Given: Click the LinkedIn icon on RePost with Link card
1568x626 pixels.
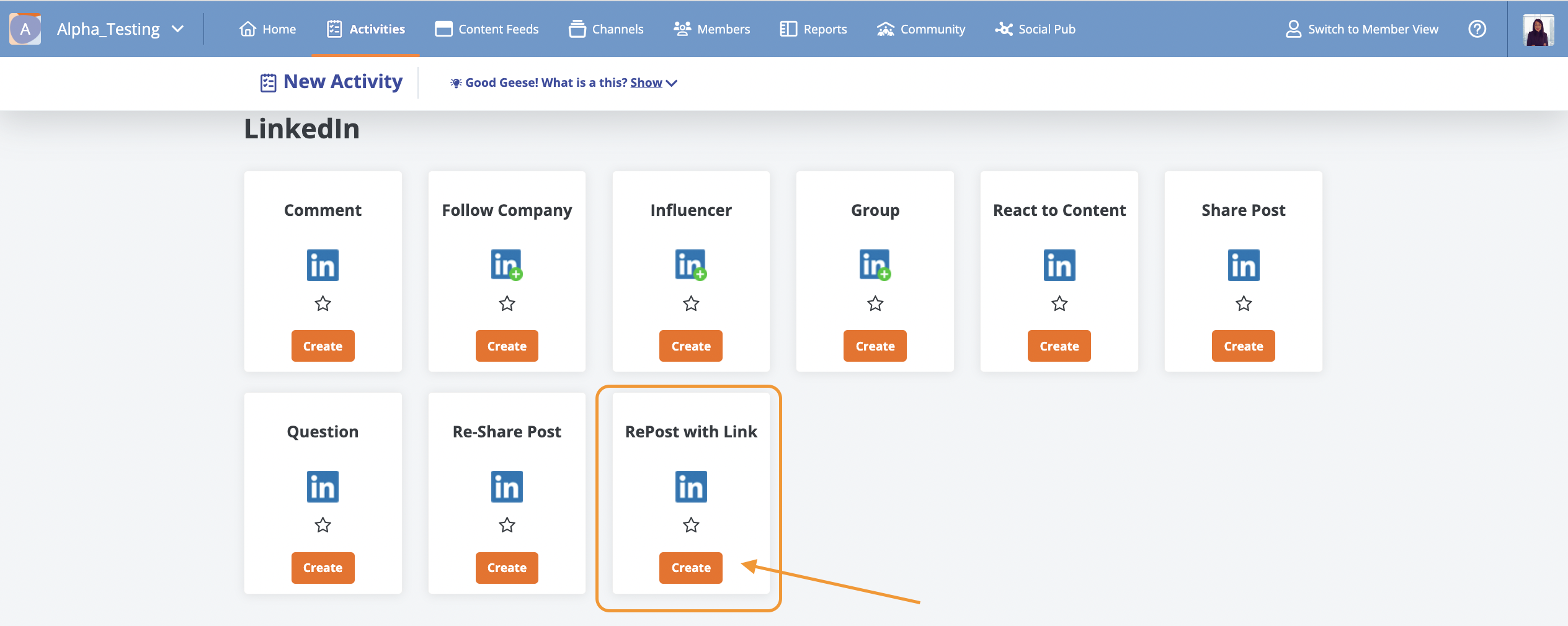Looking at the screenshot, I should click(x=691, y=486).
